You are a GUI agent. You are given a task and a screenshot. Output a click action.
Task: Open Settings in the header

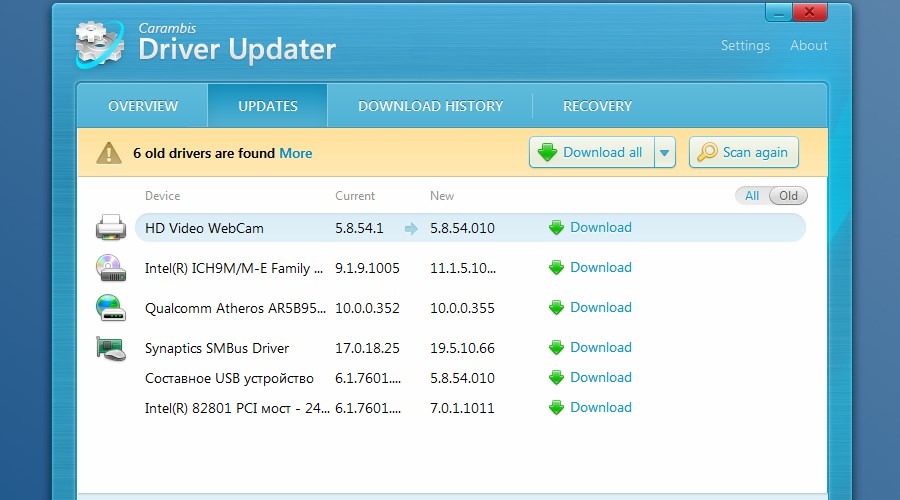point(745,45)
